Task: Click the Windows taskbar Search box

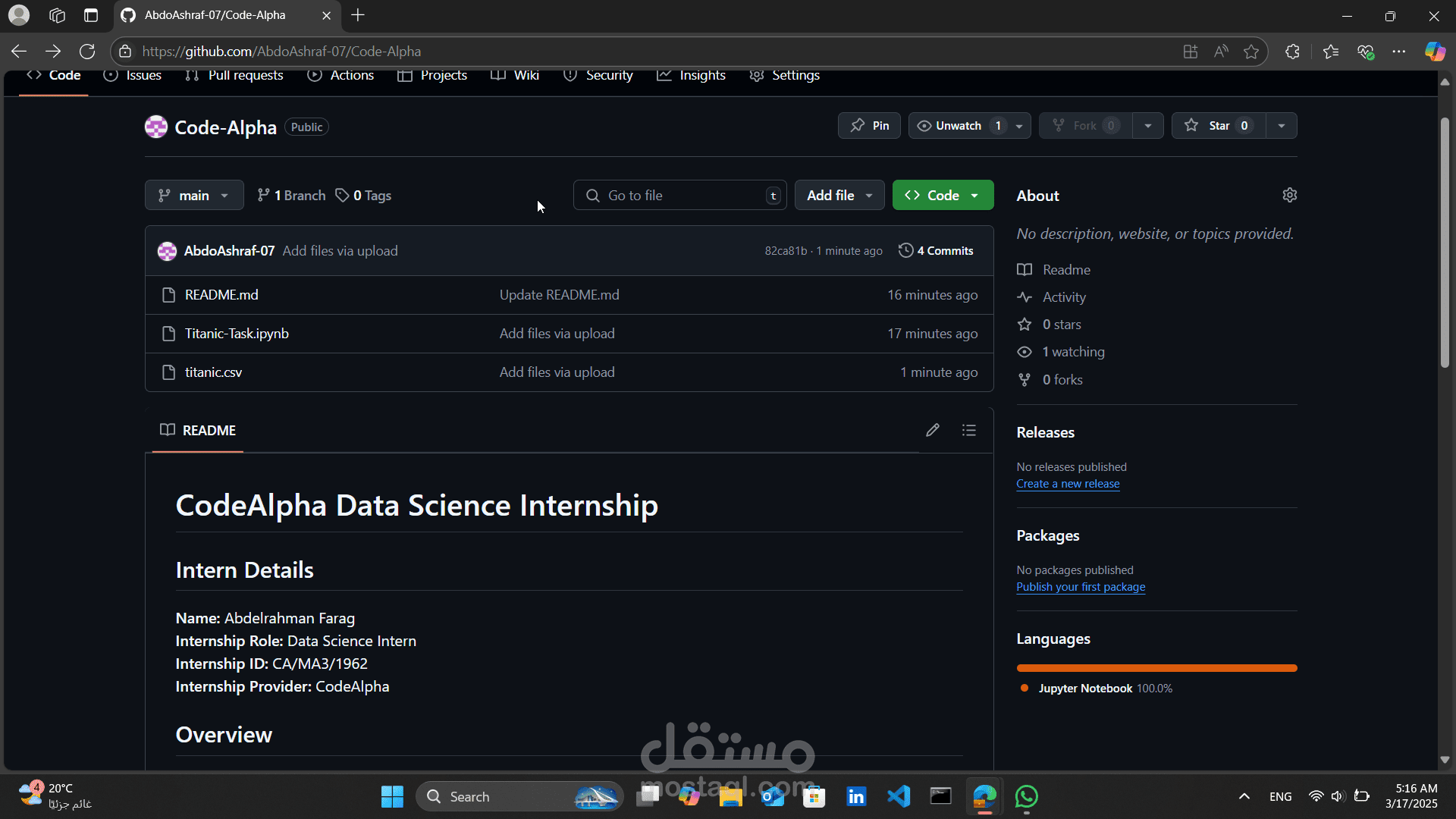Action: 519,796
